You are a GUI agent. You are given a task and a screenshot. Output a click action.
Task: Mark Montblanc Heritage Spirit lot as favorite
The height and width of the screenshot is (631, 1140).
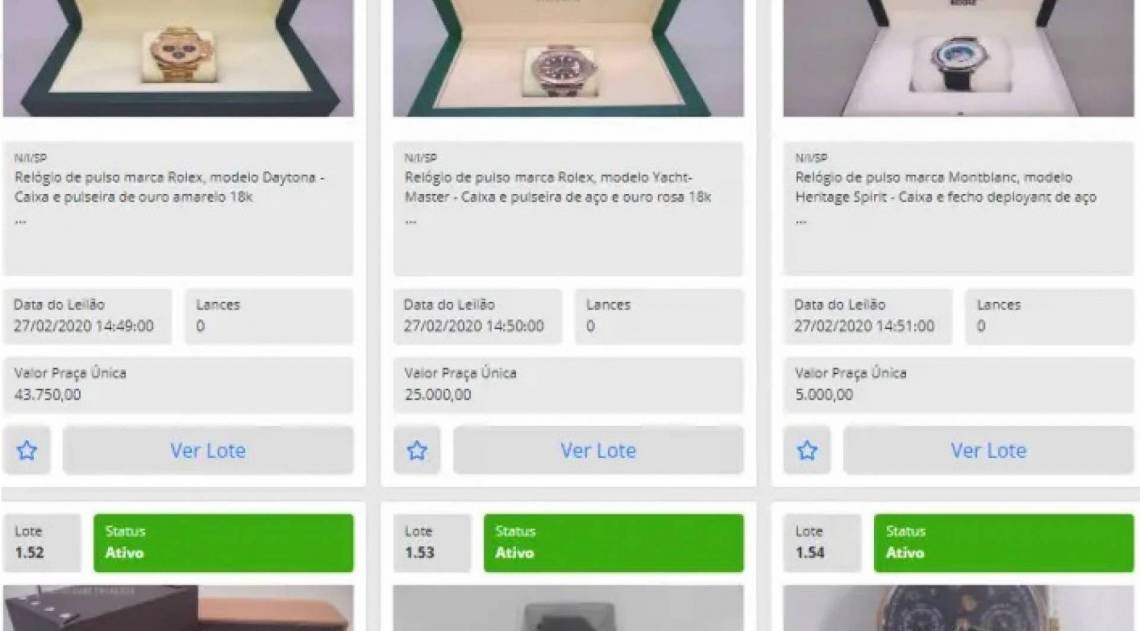coord(807,451)
